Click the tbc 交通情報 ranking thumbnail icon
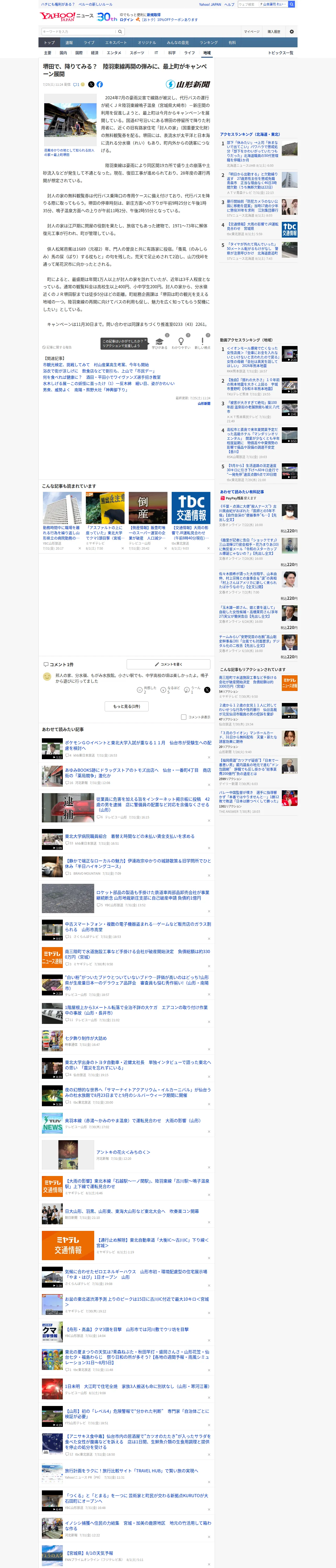The width and height of the screenshot is (336, 1568). coord(290,229)
